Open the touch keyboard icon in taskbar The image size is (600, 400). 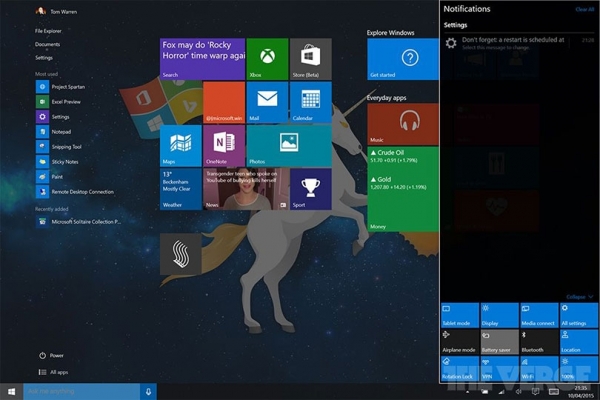click(553, 392)
